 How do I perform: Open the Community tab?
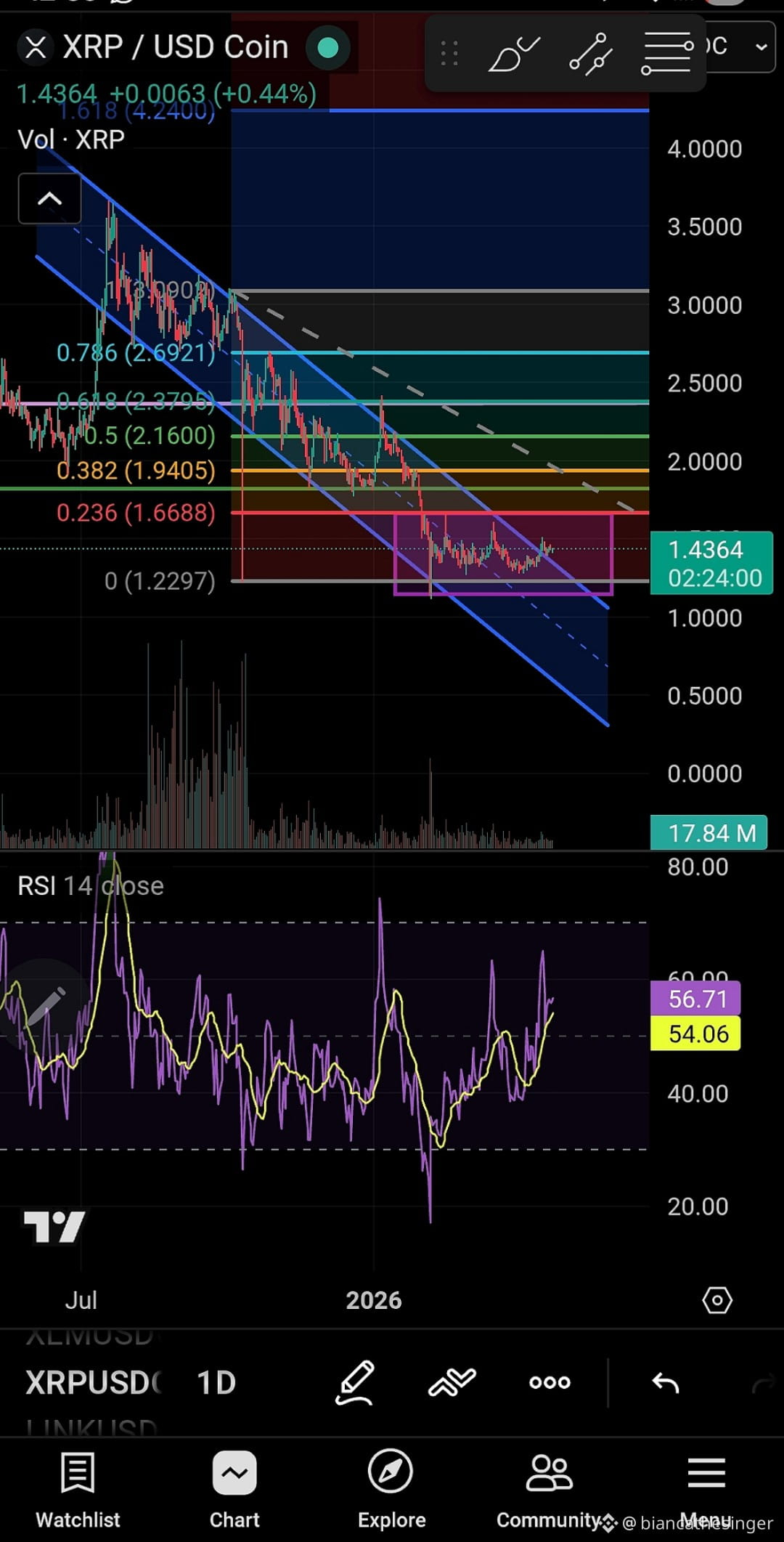[549, 1490]
